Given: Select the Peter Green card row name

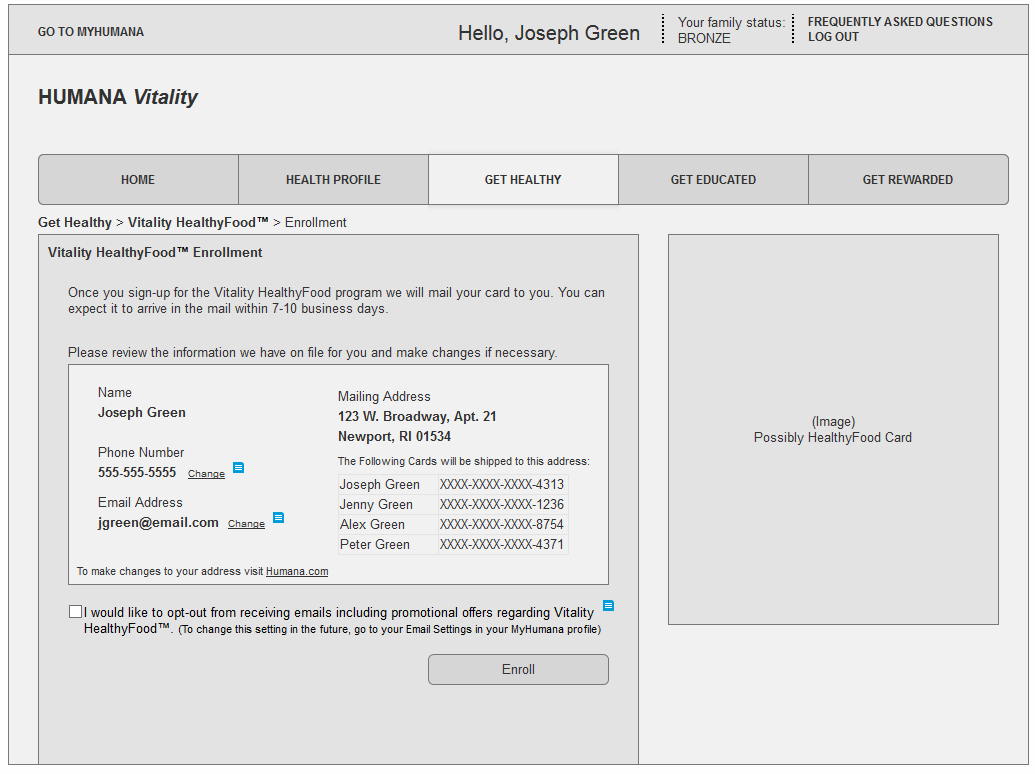Looking at the screenshot, I should click(375, 544).
